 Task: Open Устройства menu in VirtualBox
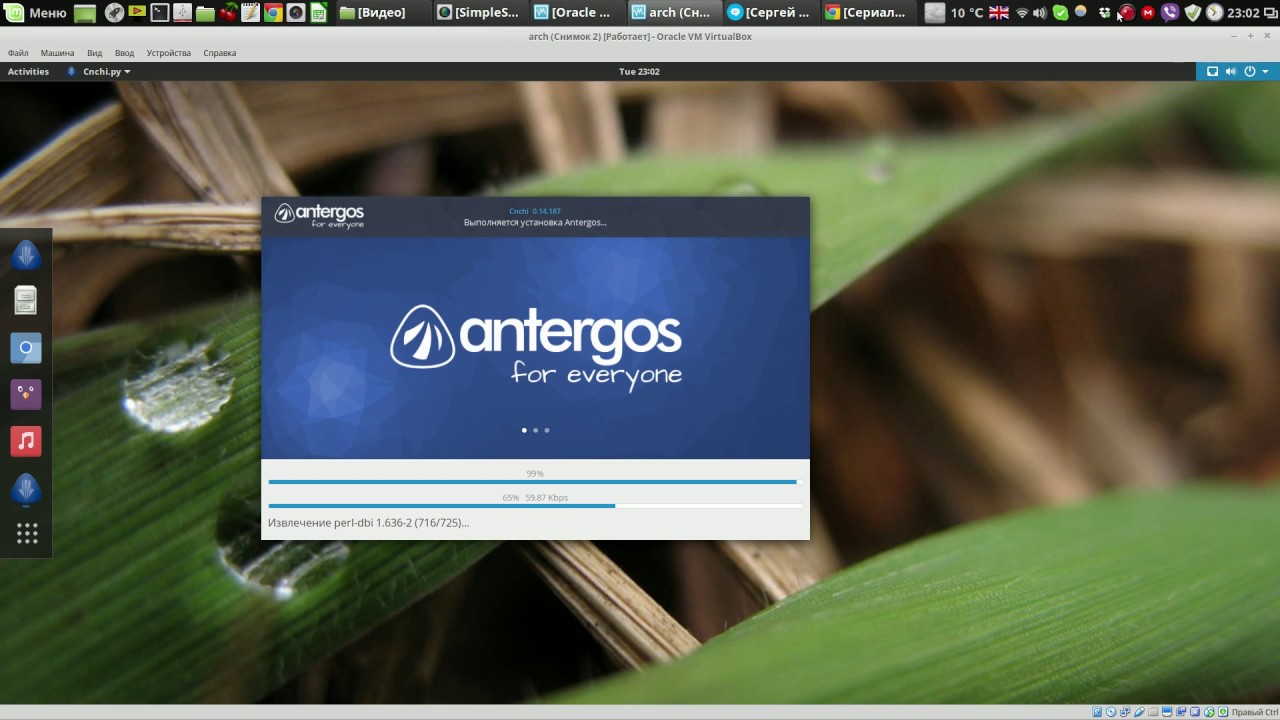coord(168,52)
